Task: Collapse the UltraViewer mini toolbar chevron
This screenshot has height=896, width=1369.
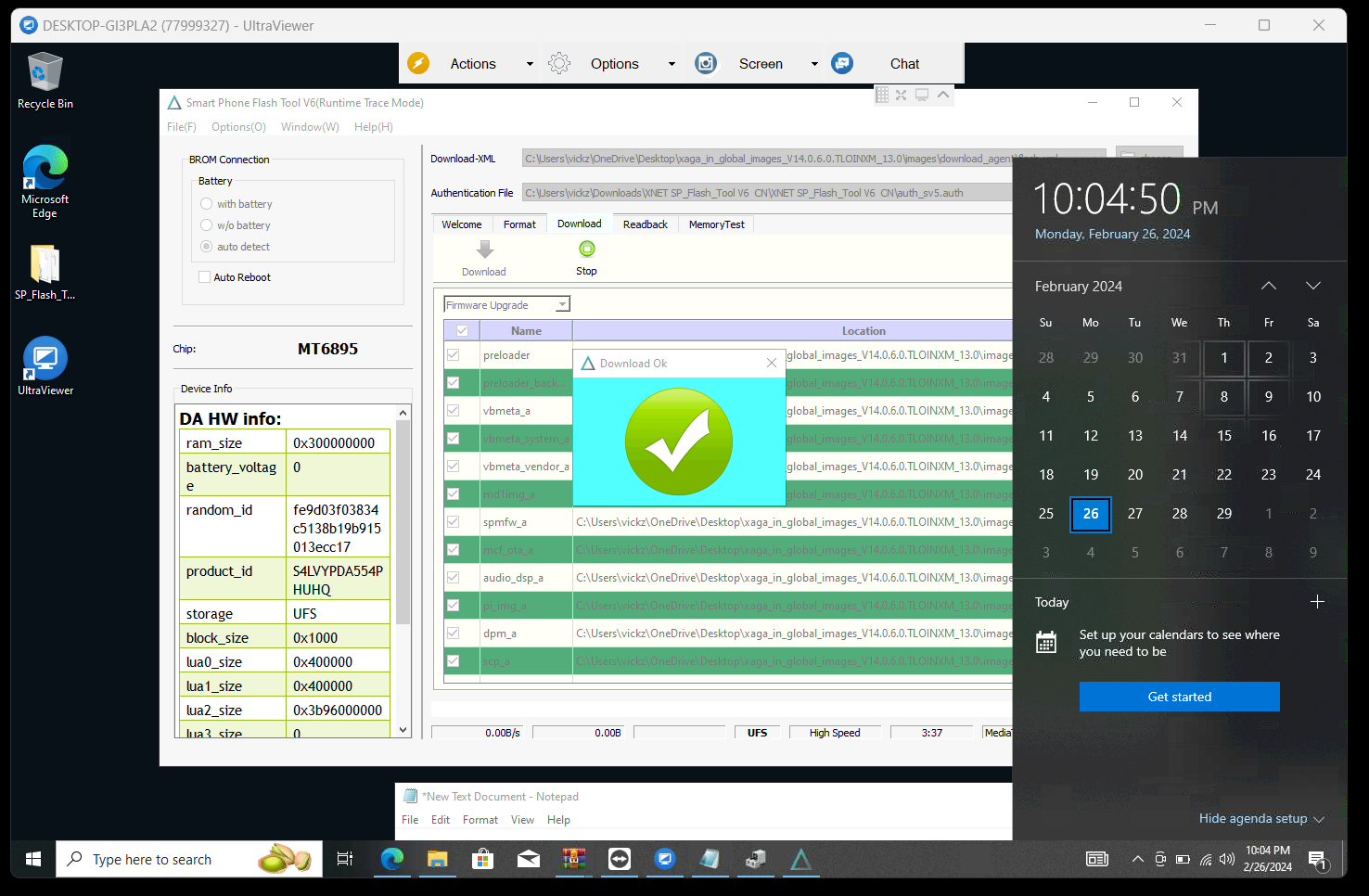Action: point(943,95)
